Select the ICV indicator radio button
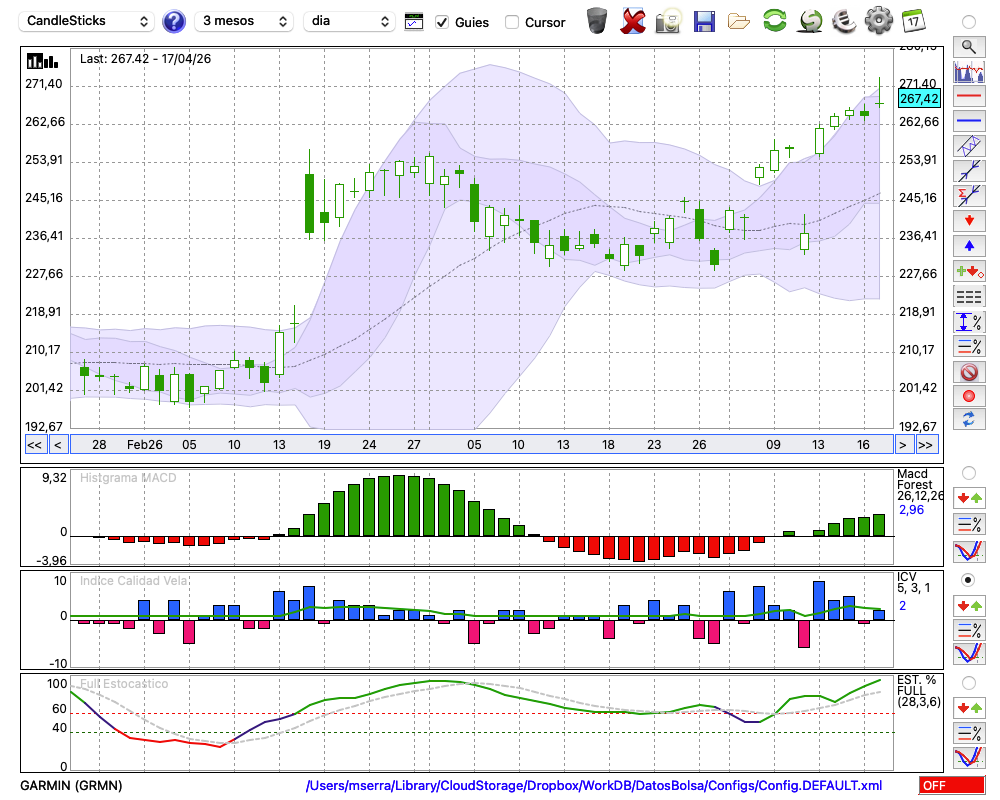This screenshot has width=1000, height=800. pyautogui.click(x=968, y=580)
